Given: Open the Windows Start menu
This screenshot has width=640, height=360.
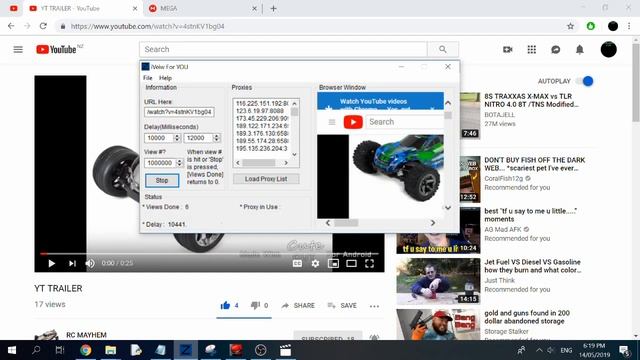Looking at the screenshot, I should point(11,350).
